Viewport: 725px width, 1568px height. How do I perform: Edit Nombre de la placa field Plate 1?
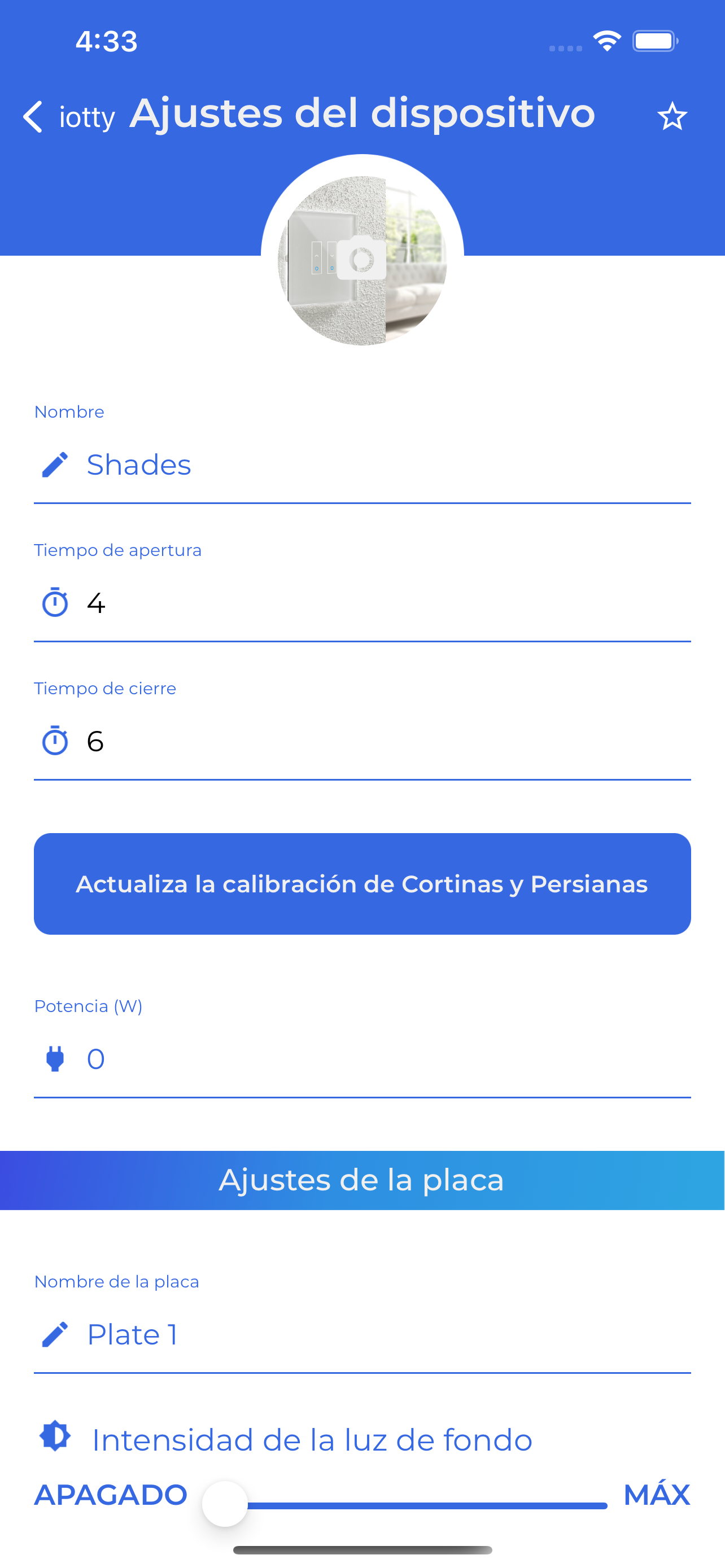point(362,1335)
